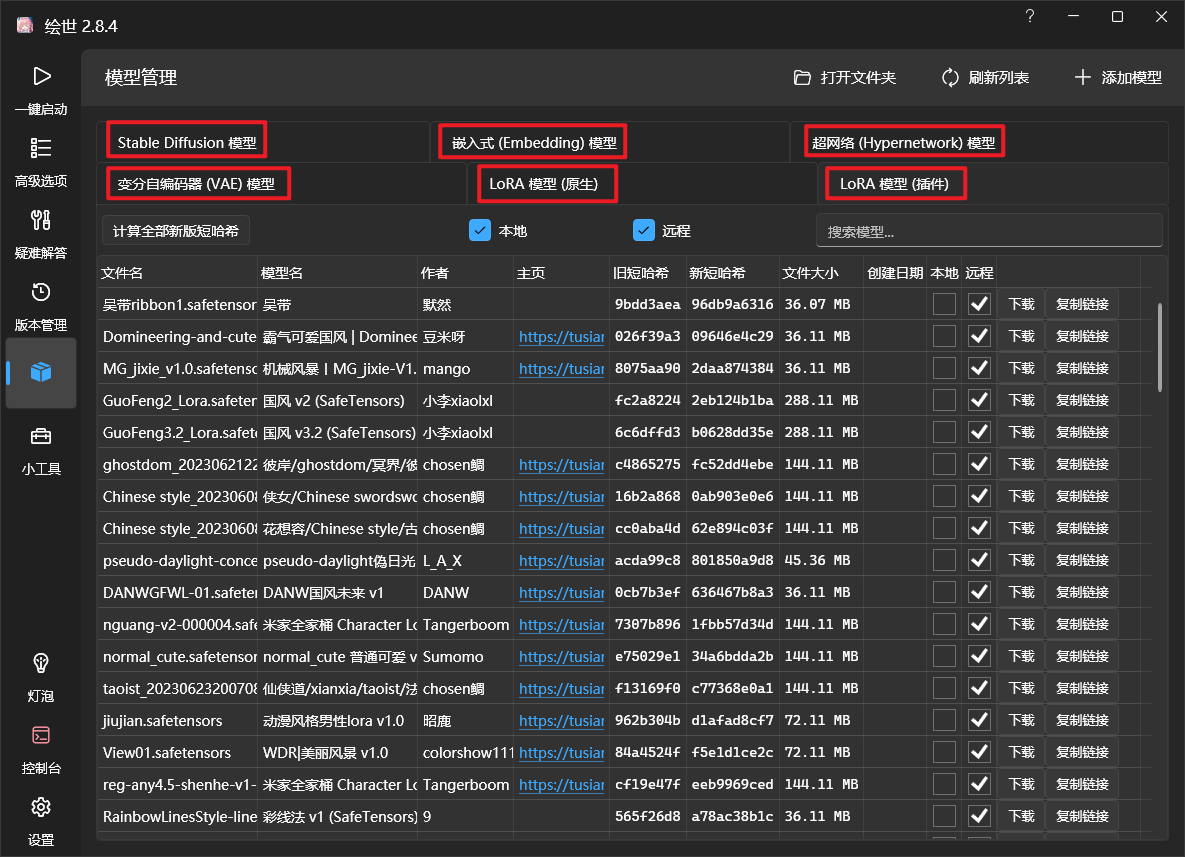
Task: Sort by 模型名 column header
Action: [x=337, y=273]
